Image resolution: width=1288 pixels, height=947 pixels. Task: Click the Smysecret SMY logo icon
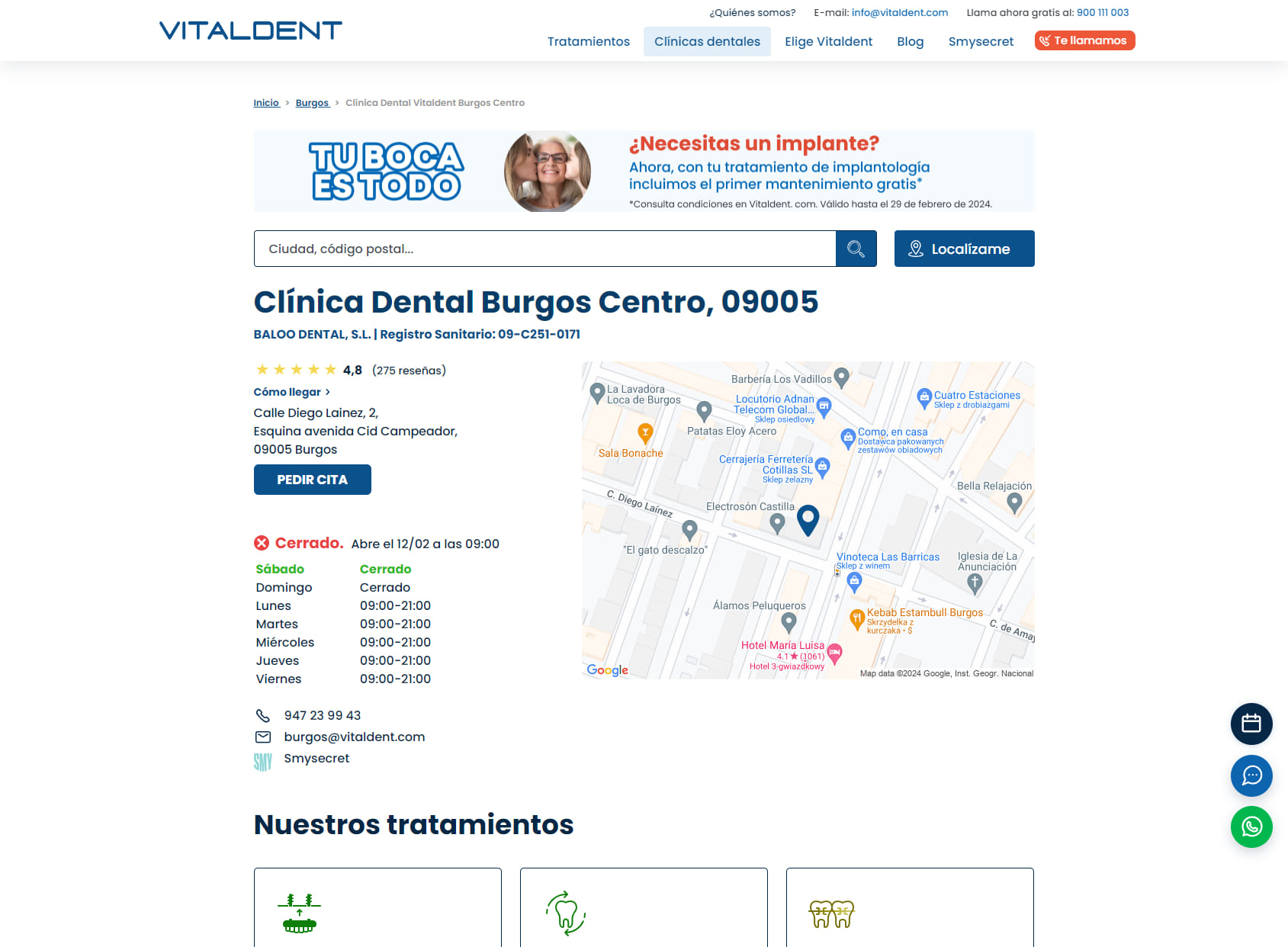pos(262,762)
